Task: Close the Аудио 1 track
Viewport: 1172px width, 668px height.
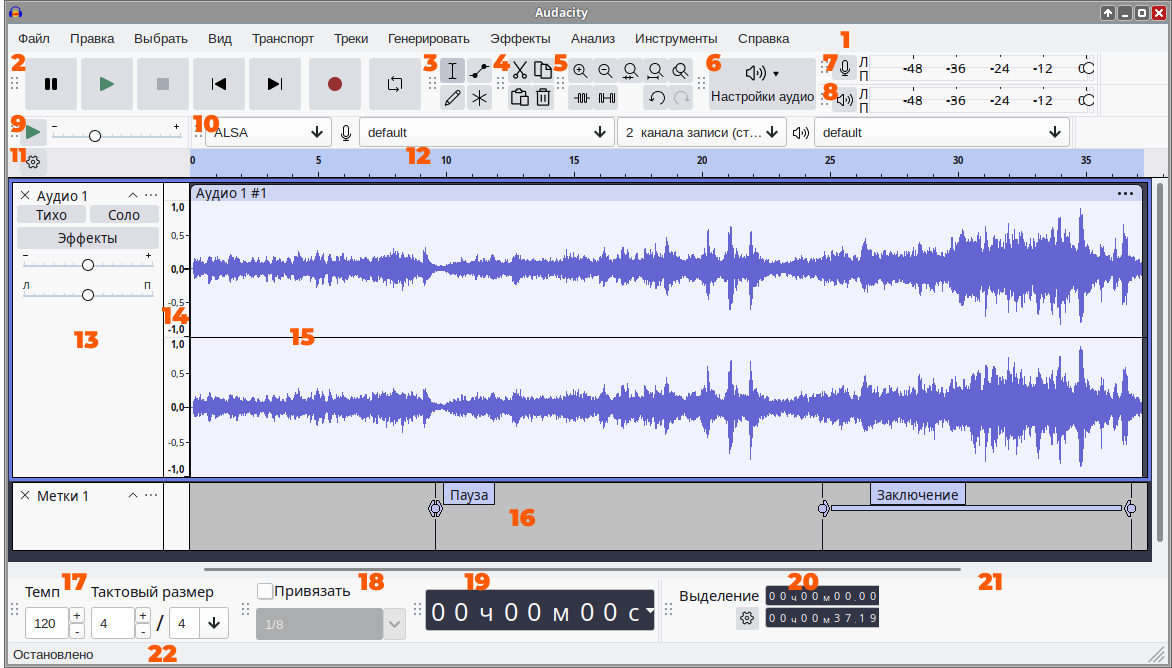Action: point(25,195)
